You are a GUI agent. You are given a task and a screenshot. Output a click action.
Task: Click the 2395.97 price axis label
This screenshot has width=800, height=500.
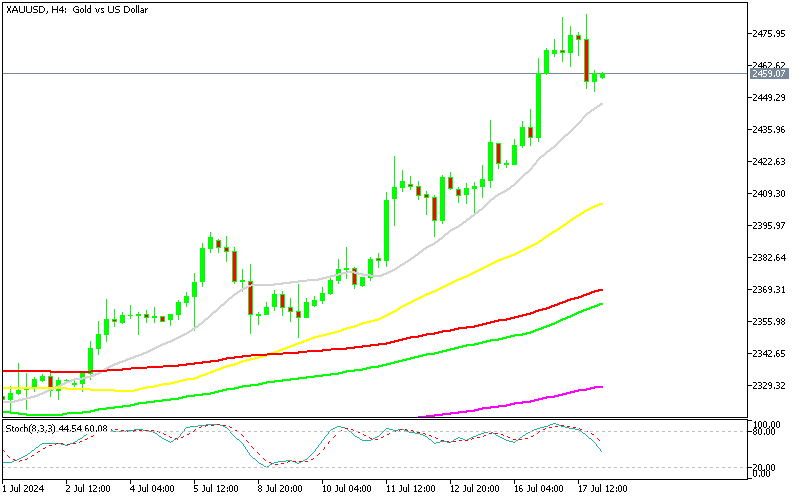[768, 226]
